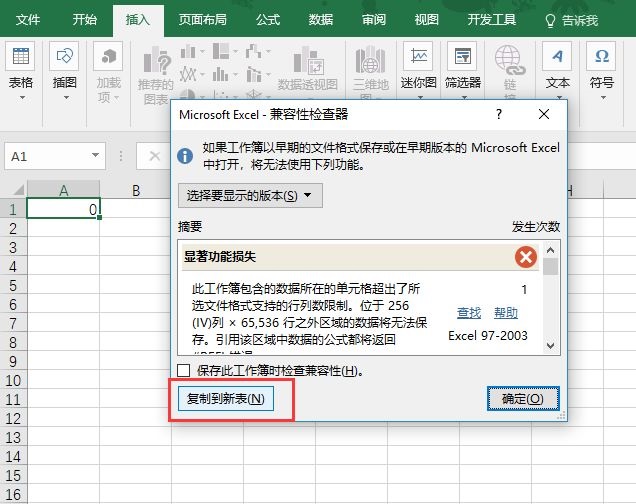
Task: Select row 16 header
Action: coord(13,495)
